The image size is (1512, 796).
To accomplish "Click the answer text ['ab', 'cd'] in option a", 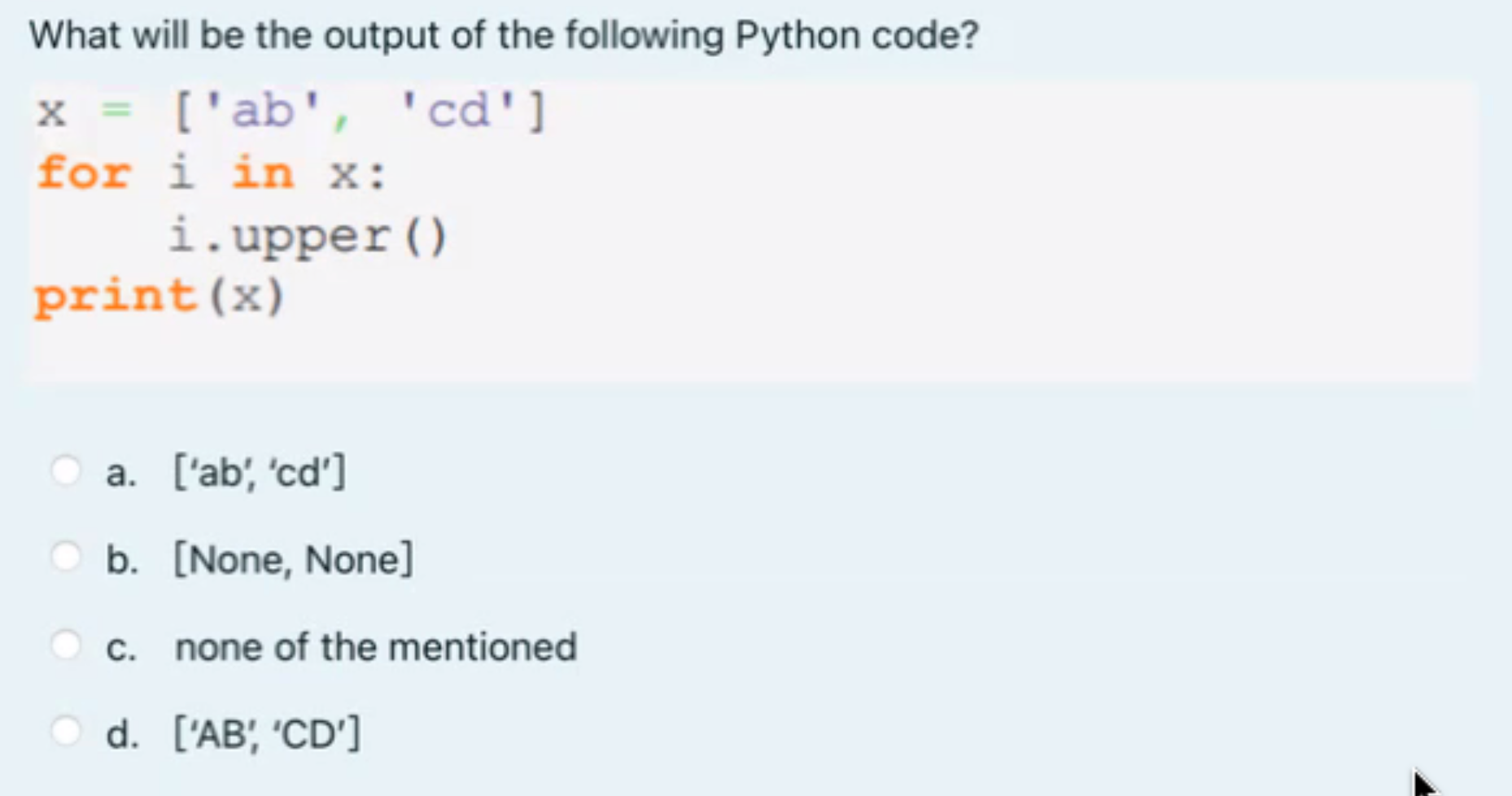I will tap(260, 472).
